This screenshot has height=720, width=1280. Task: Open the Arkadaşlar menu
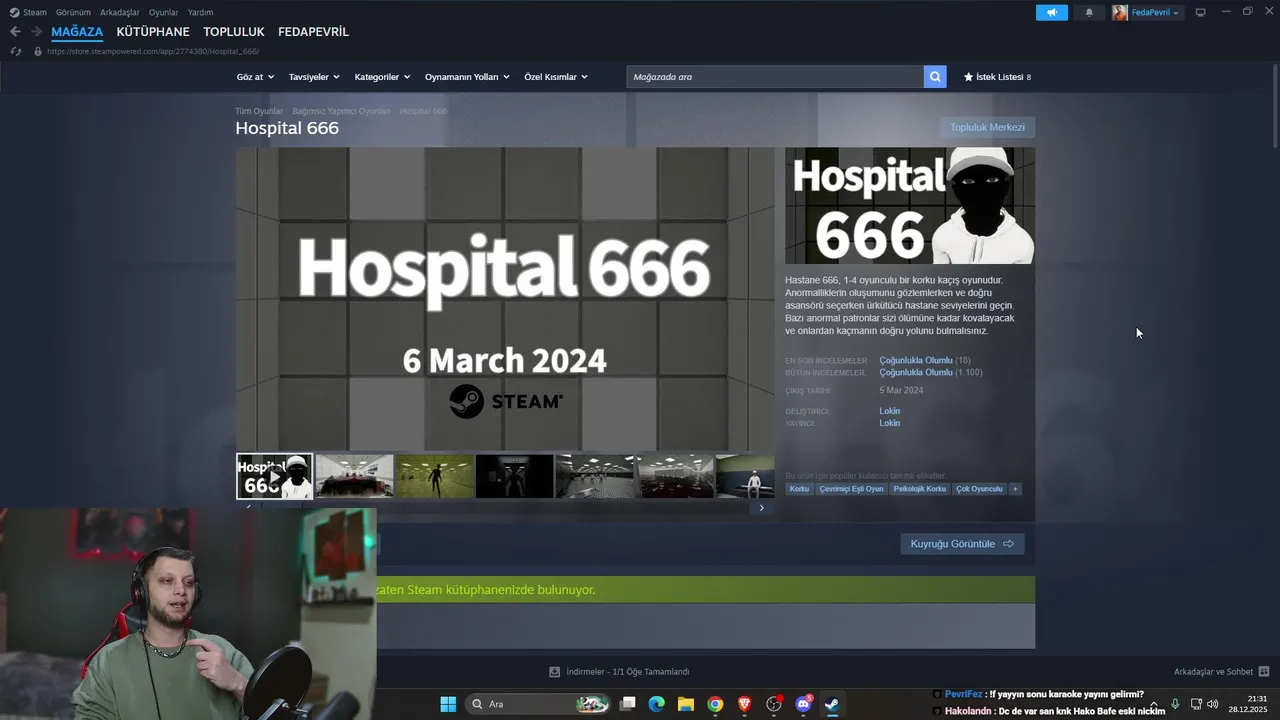[x=120, y=12]
